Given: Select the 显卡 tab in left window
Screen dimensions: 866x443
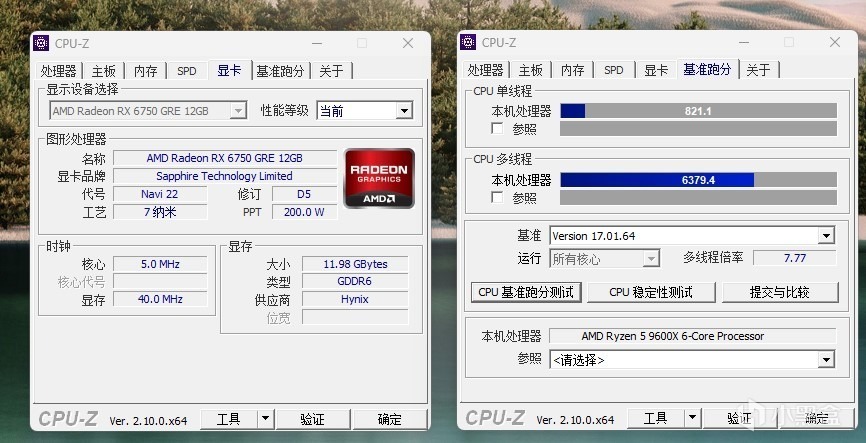Looking at the screenshot, I should (x=229, y=70).
